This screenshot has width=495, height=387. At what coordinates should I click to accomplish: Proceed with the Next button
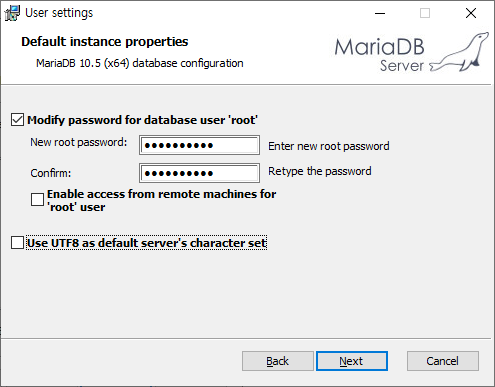click(352, 361)
